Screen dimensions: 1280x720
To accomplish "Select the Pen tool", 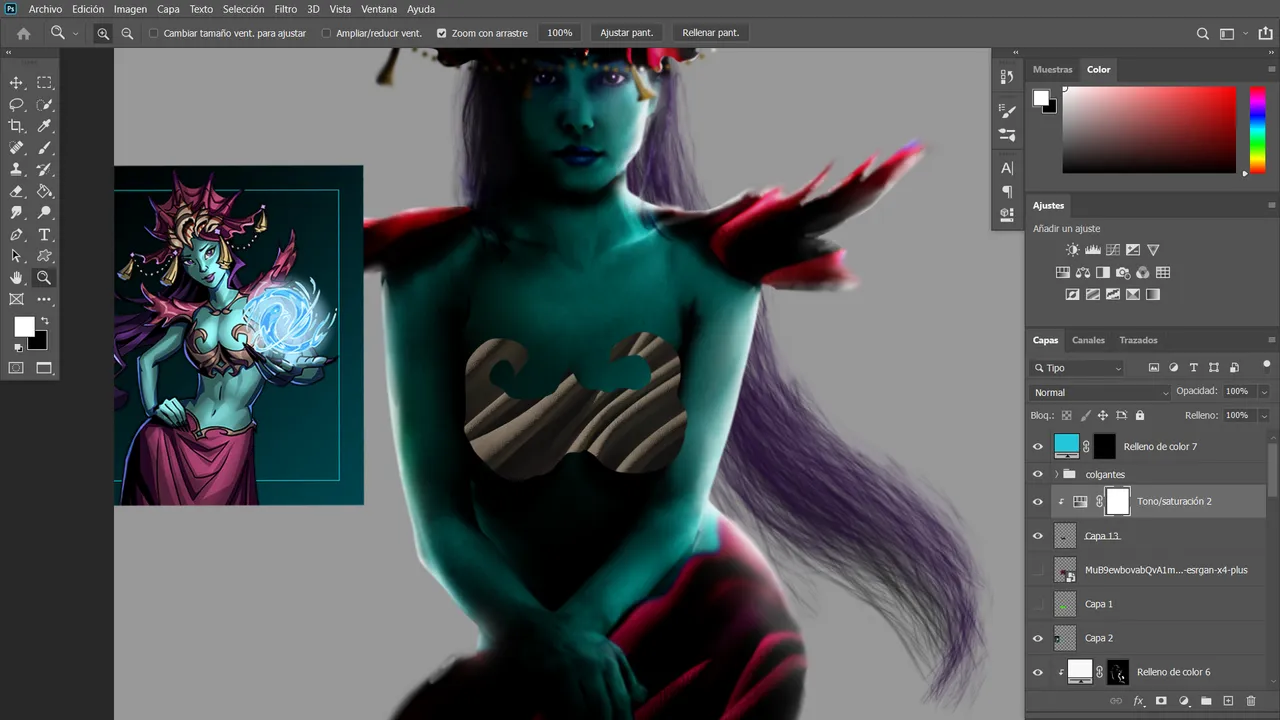I will pos(16,235).
